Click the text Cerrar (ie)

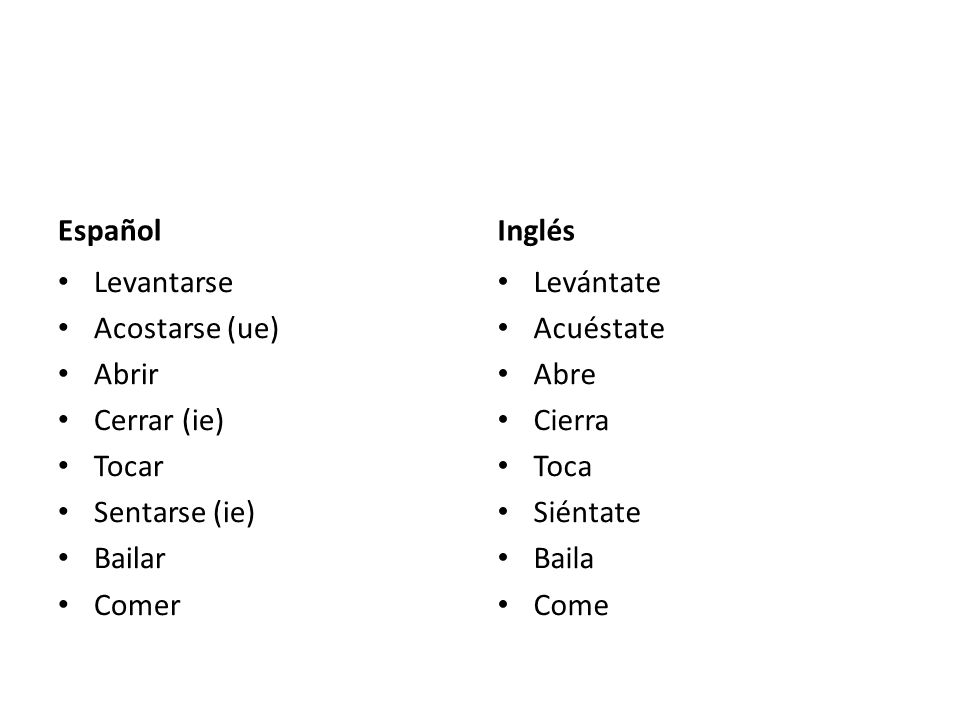(159, 421)
